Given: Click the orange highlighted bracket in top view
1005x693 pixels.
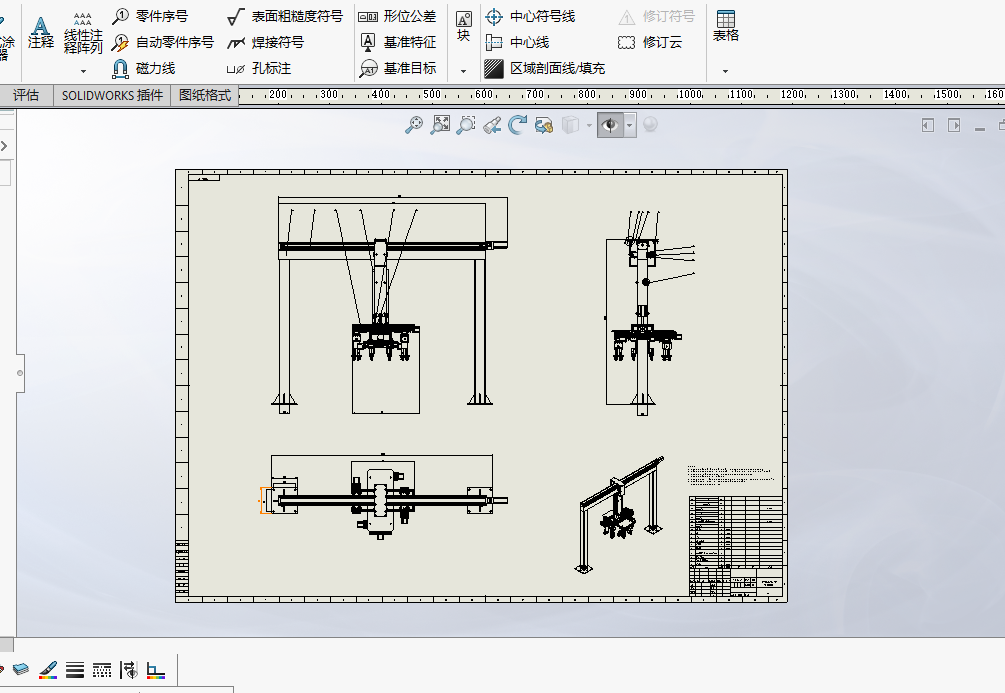Looking at the screenshot, I should click(x=263, y=500).
